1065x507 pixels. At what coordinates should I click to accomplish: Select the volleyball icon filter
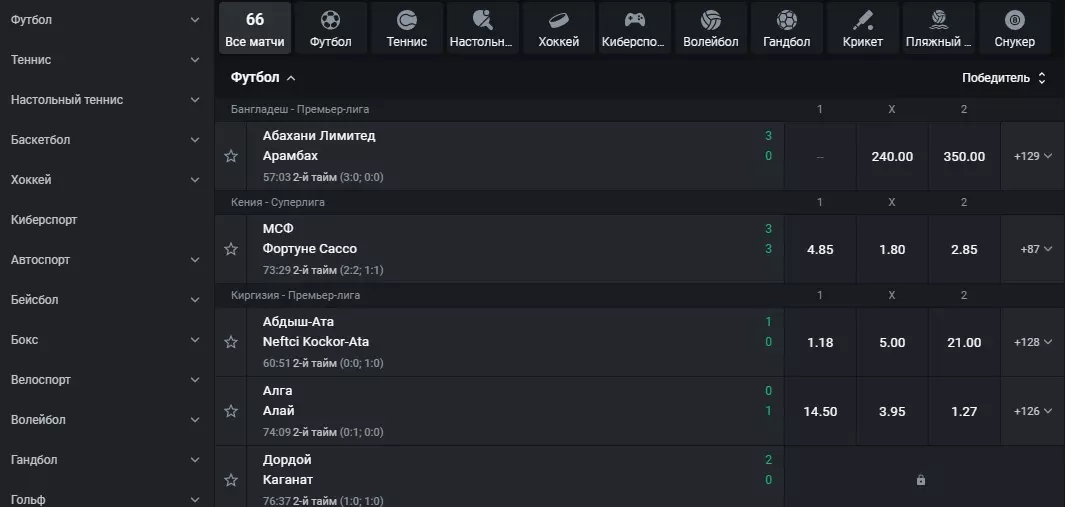click(x=711, y=20)
